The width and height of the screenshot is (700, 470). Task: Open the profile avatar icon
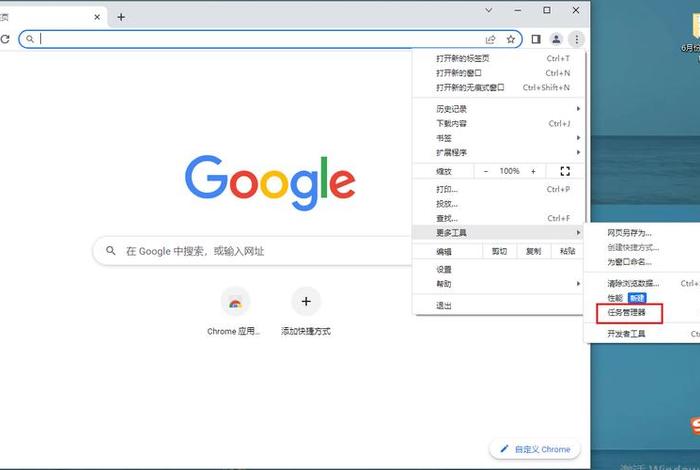556,39
